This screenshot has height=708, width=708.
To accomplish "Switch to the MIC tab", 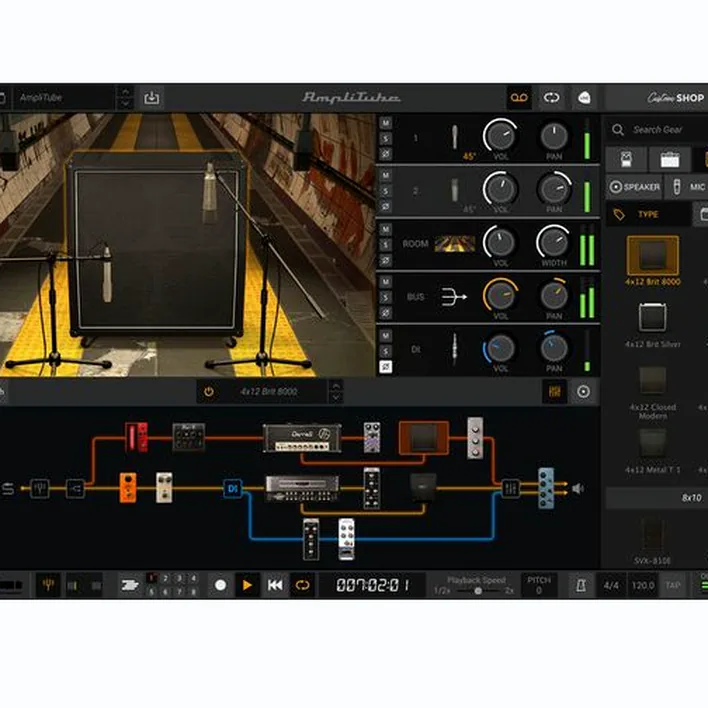I will click(x=687, y=186).
